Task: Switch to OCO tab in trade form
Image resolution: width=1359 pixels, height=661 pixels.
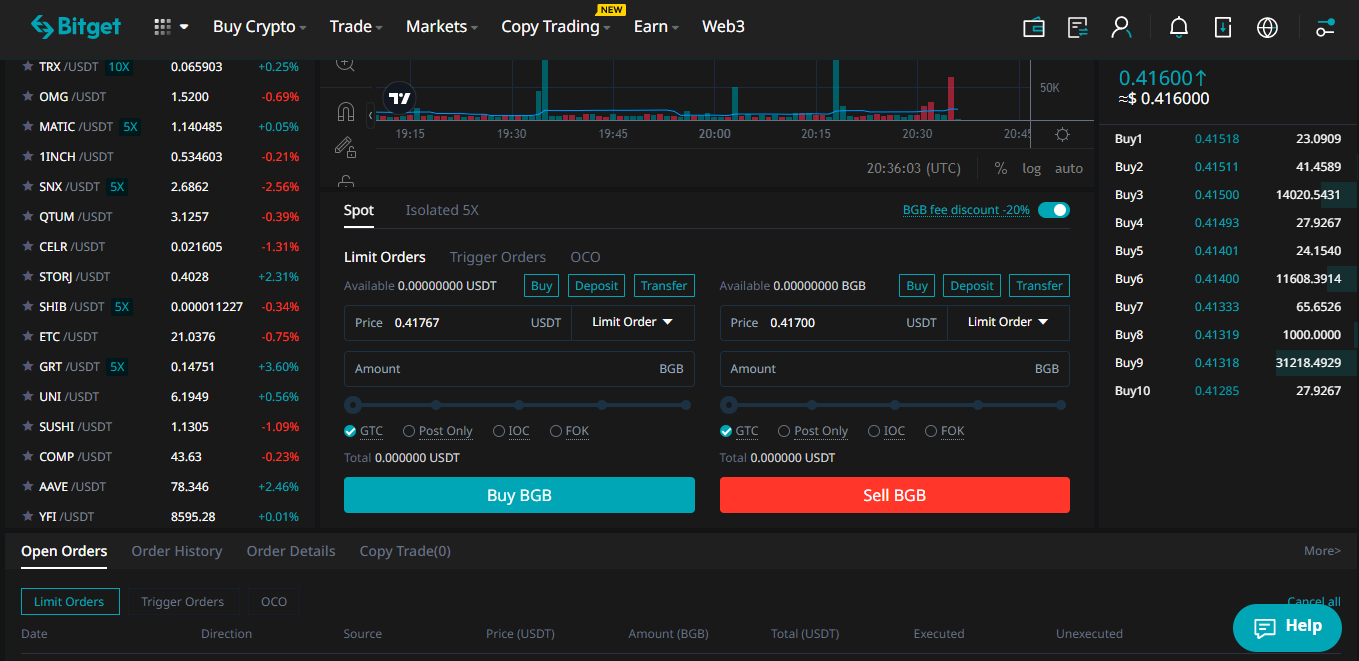Action: pos(585,257)
